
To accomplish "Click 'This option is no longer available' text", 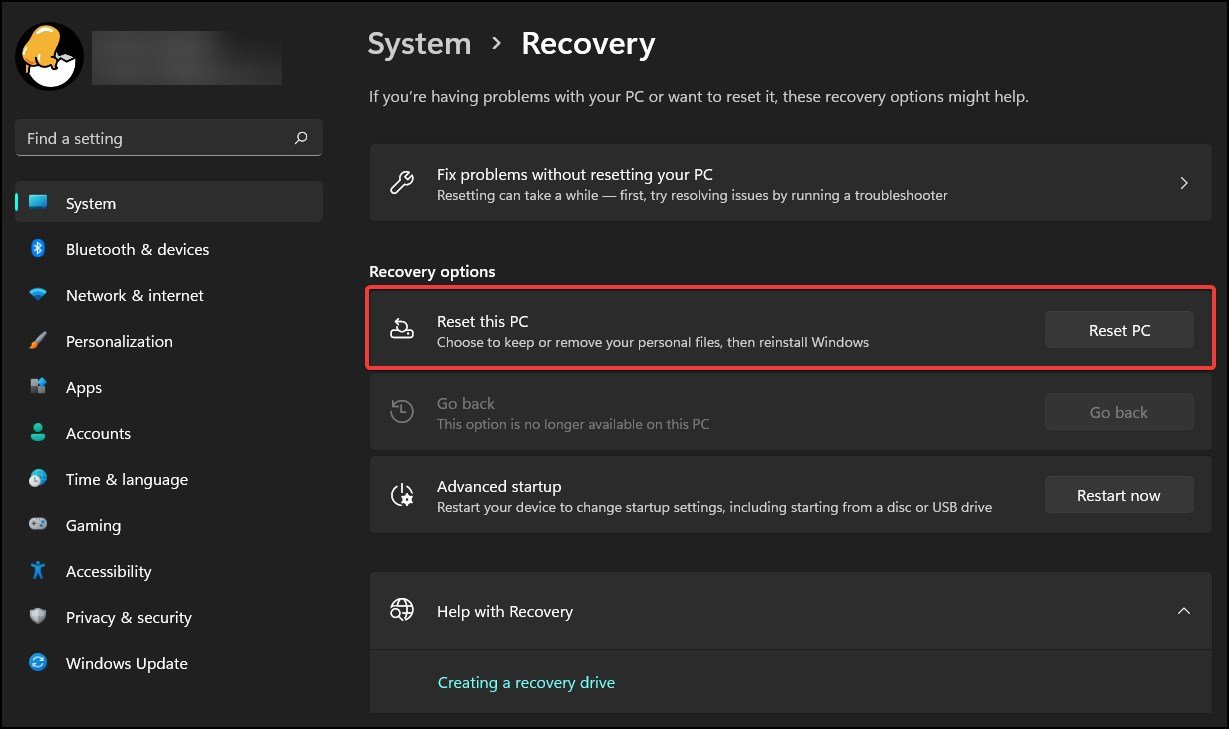I will [x=573, y=424].
